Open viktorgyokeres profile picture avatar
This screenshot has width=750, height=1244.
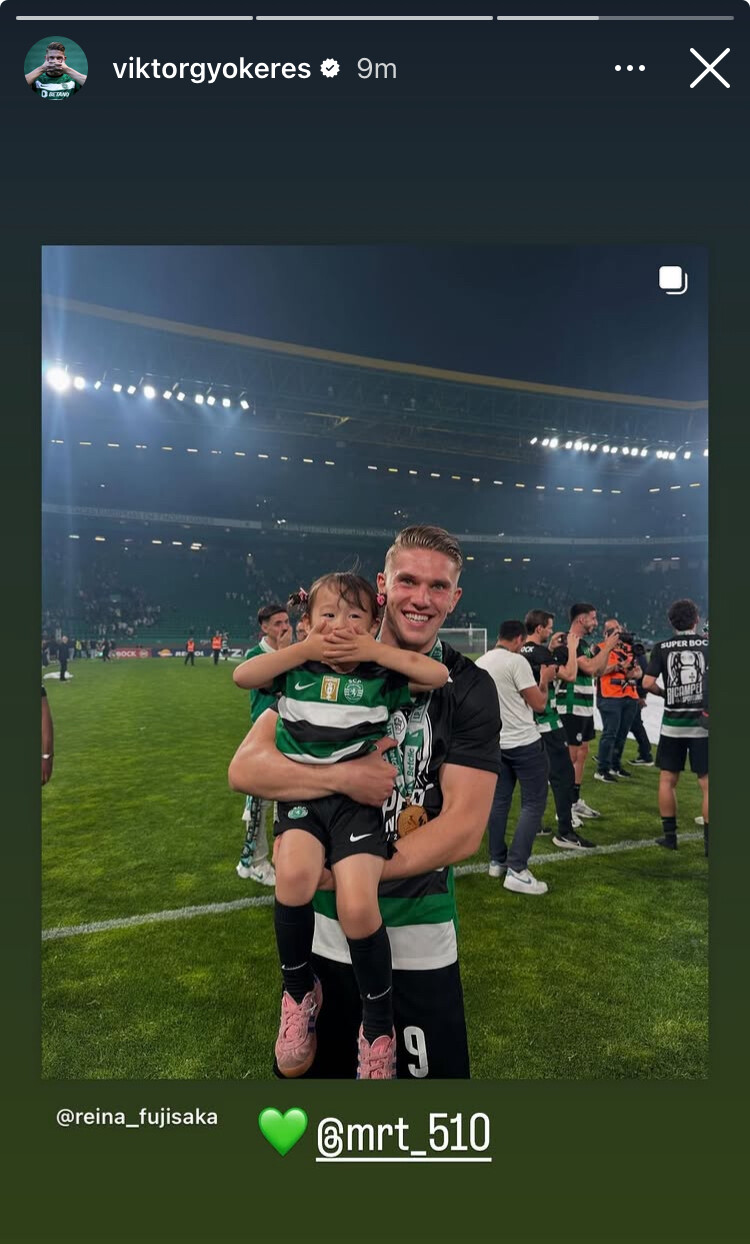(56, 68)
